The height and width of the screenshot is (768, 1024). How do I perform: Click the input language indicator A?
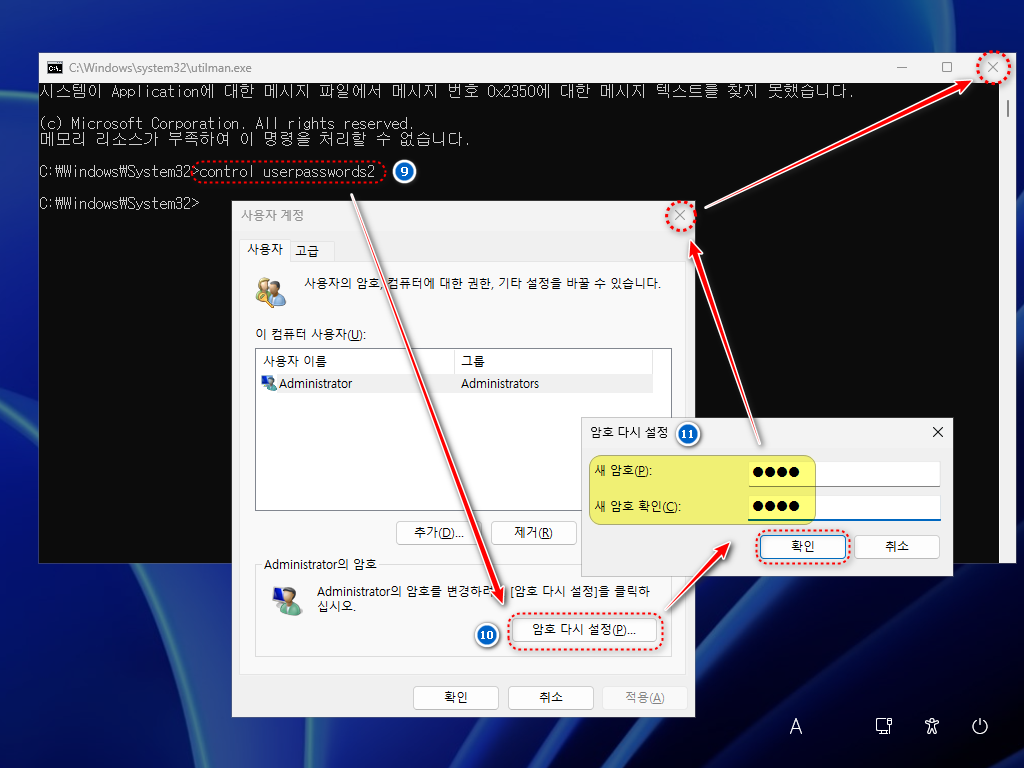point(795,726)
